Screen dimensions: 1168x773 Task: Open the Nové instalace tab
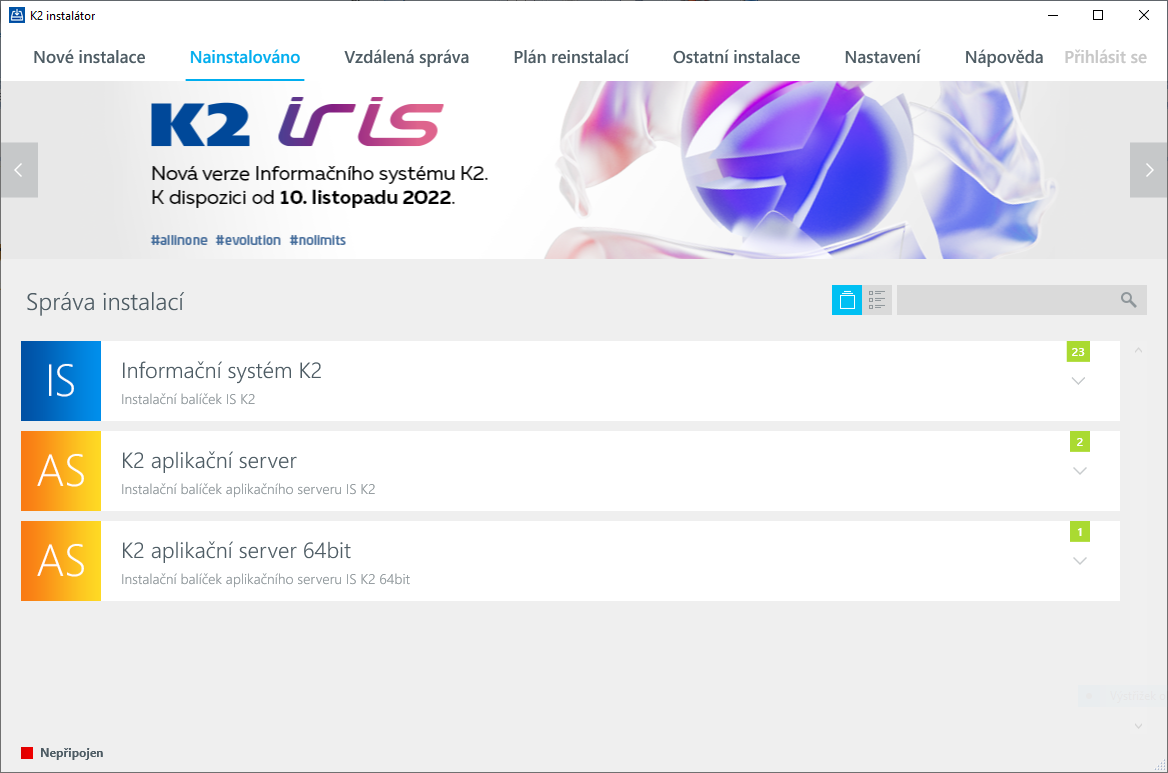[x=89, y=57]
